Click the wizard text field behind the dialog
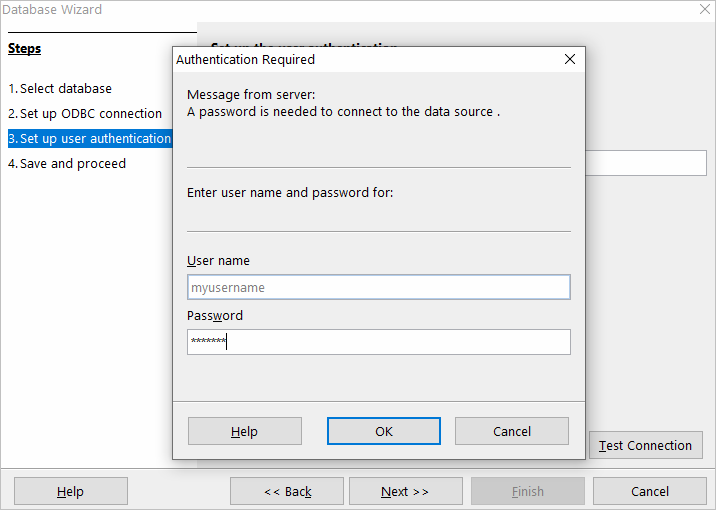Image resolution: width=716 pixels, height=510 pixels. pos(646,163)
